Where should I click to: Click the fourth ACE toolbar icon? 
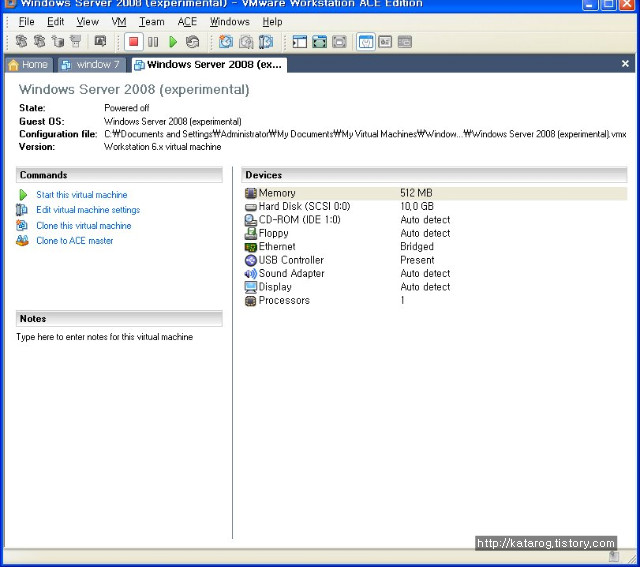click(76, 41)
